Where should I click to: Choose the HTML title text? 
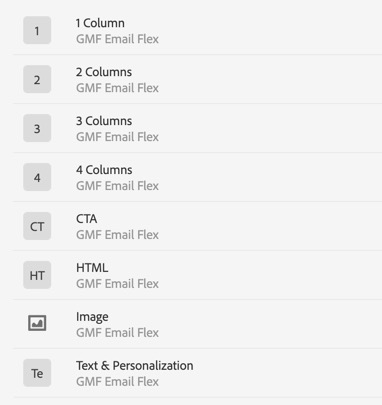(x=92, y=268)
